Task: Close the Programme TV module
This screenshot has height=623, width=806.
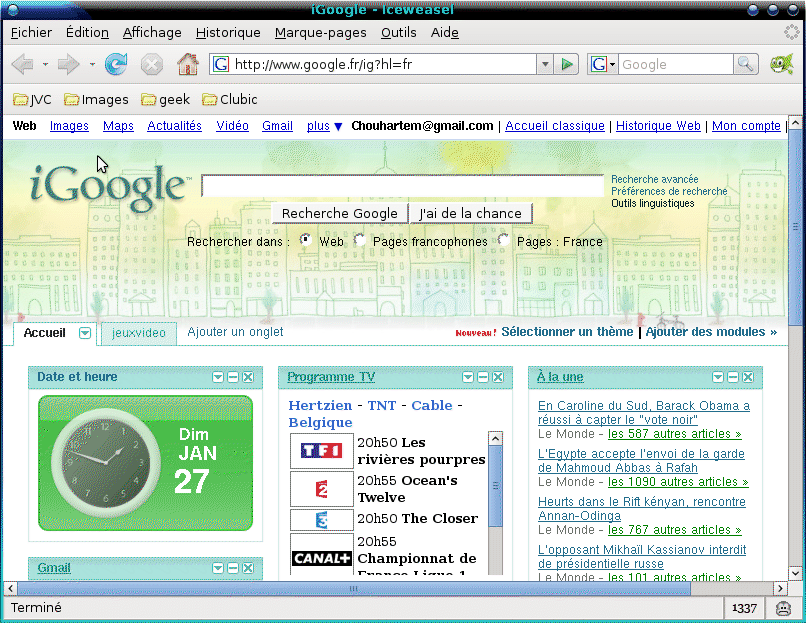Action: [498, 377]
